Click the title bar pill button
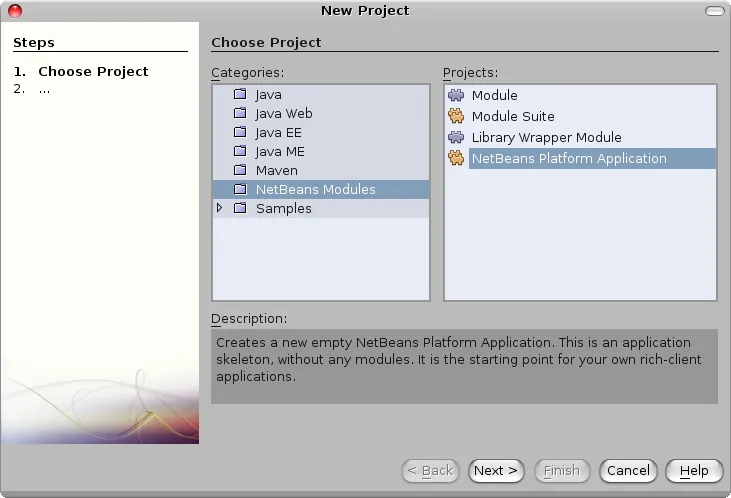 pyautogui.click(x=715, y=11)
